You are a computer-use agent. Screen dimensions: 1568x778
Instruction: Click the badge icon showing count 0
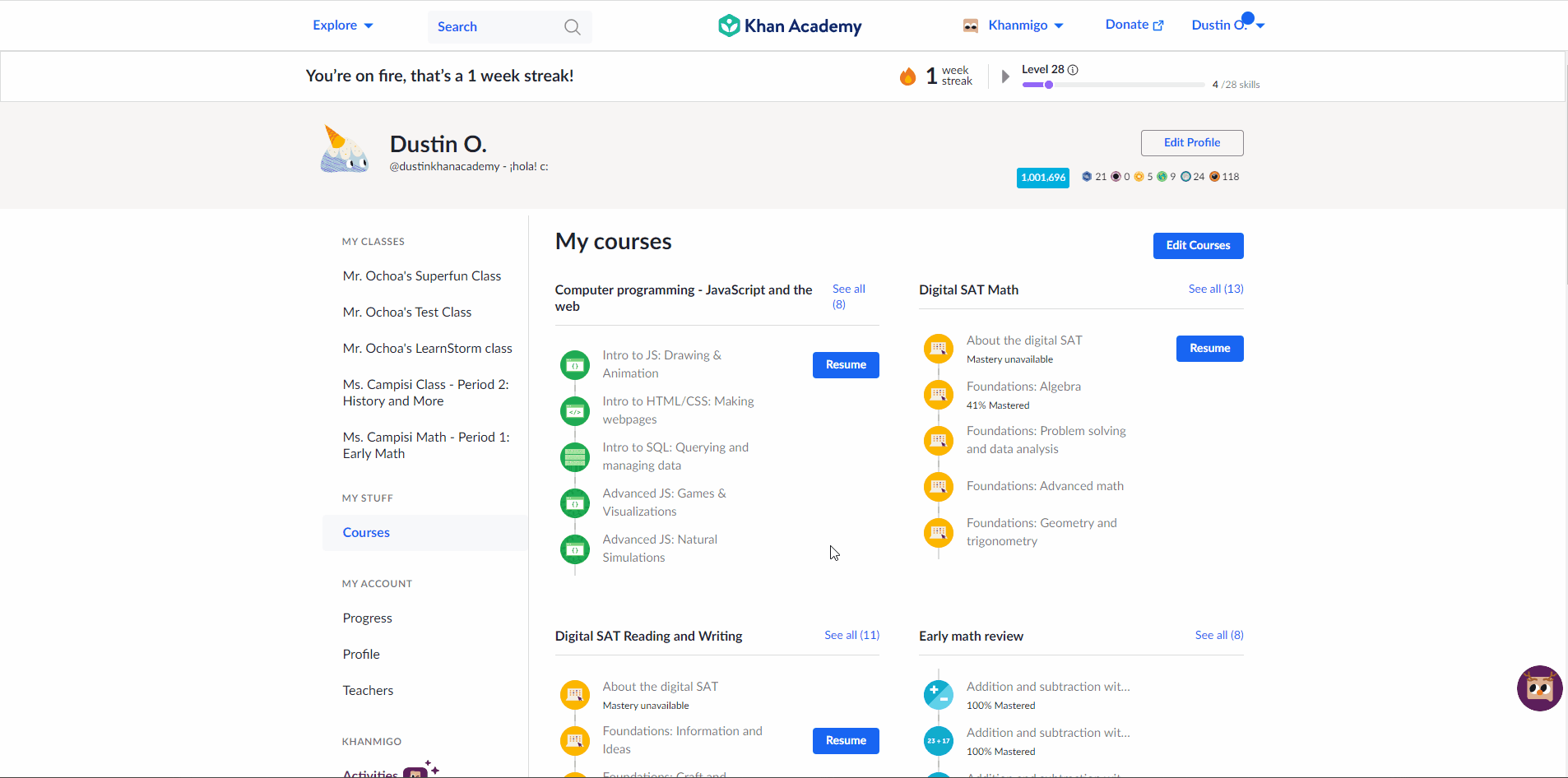[1116, 177]
